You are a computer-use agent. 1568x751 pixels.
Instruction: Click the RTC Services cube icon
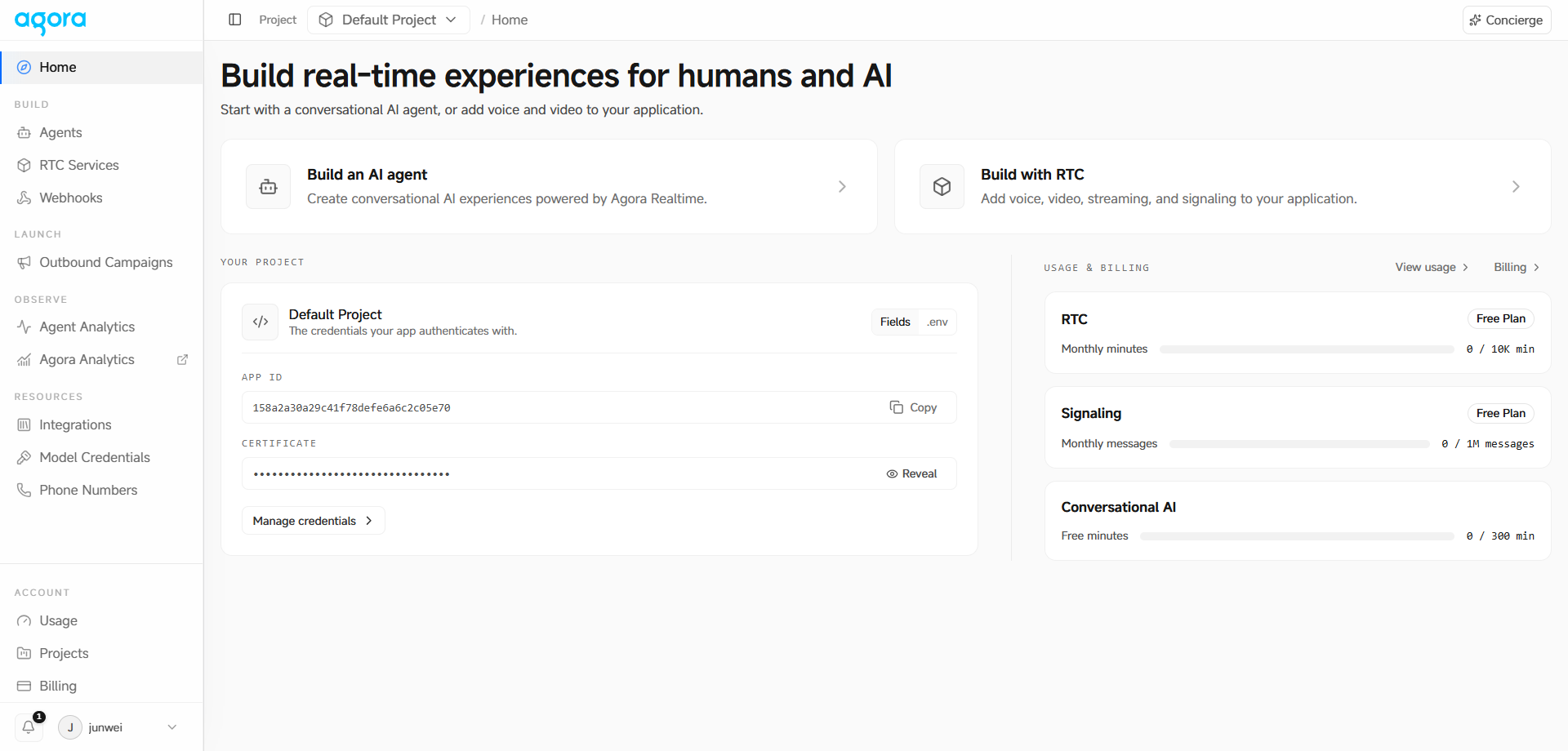point(24,166)
